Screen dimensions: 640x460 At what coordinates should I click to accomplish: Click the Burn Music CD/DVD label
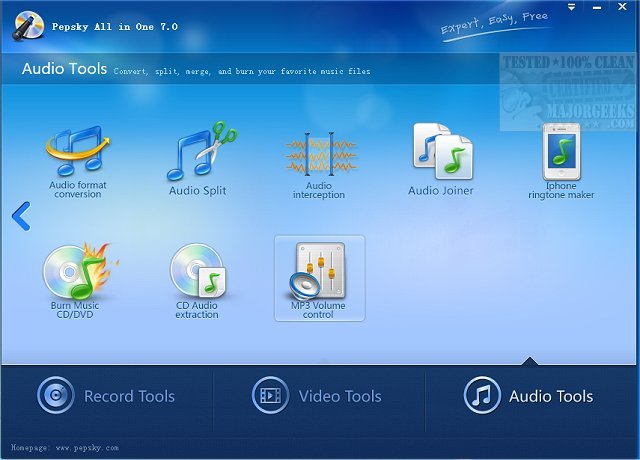click(75, 310)
